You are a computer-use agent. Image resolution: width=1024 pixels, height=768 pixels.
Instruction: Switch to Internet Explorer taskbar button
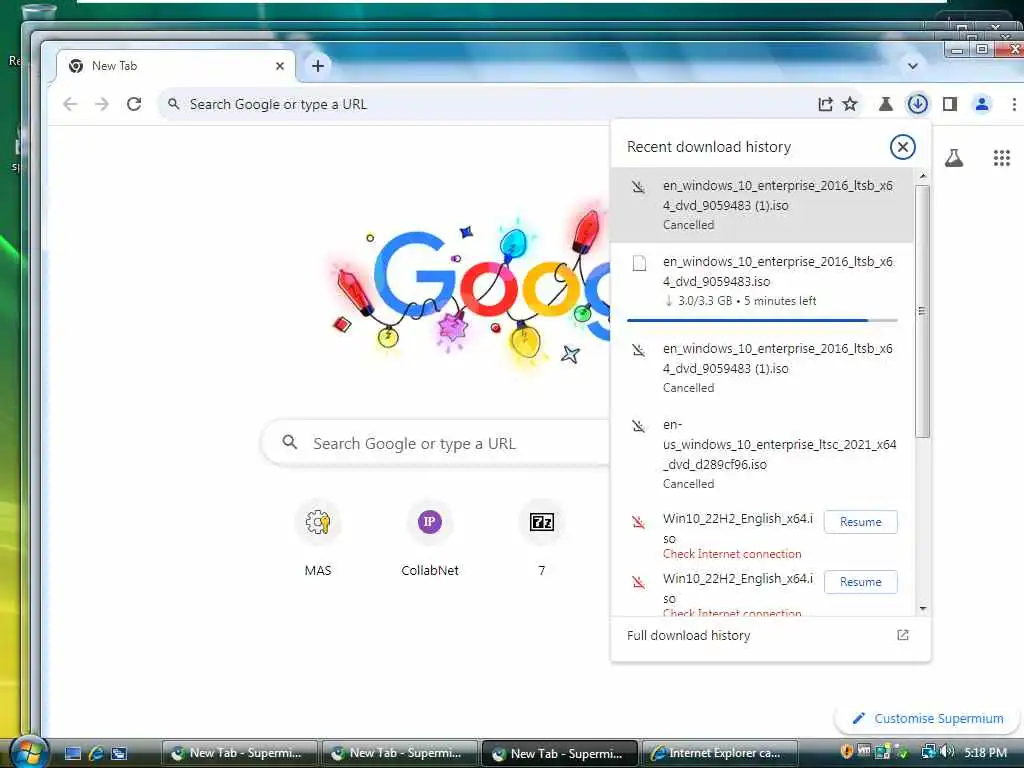tap(720, 753)
